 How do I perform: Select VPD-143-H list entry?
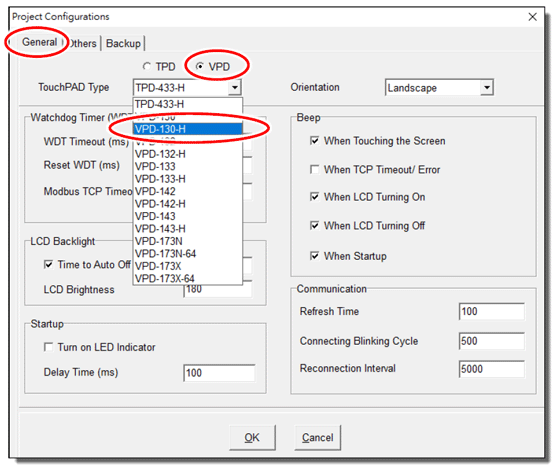click(188, 229)
